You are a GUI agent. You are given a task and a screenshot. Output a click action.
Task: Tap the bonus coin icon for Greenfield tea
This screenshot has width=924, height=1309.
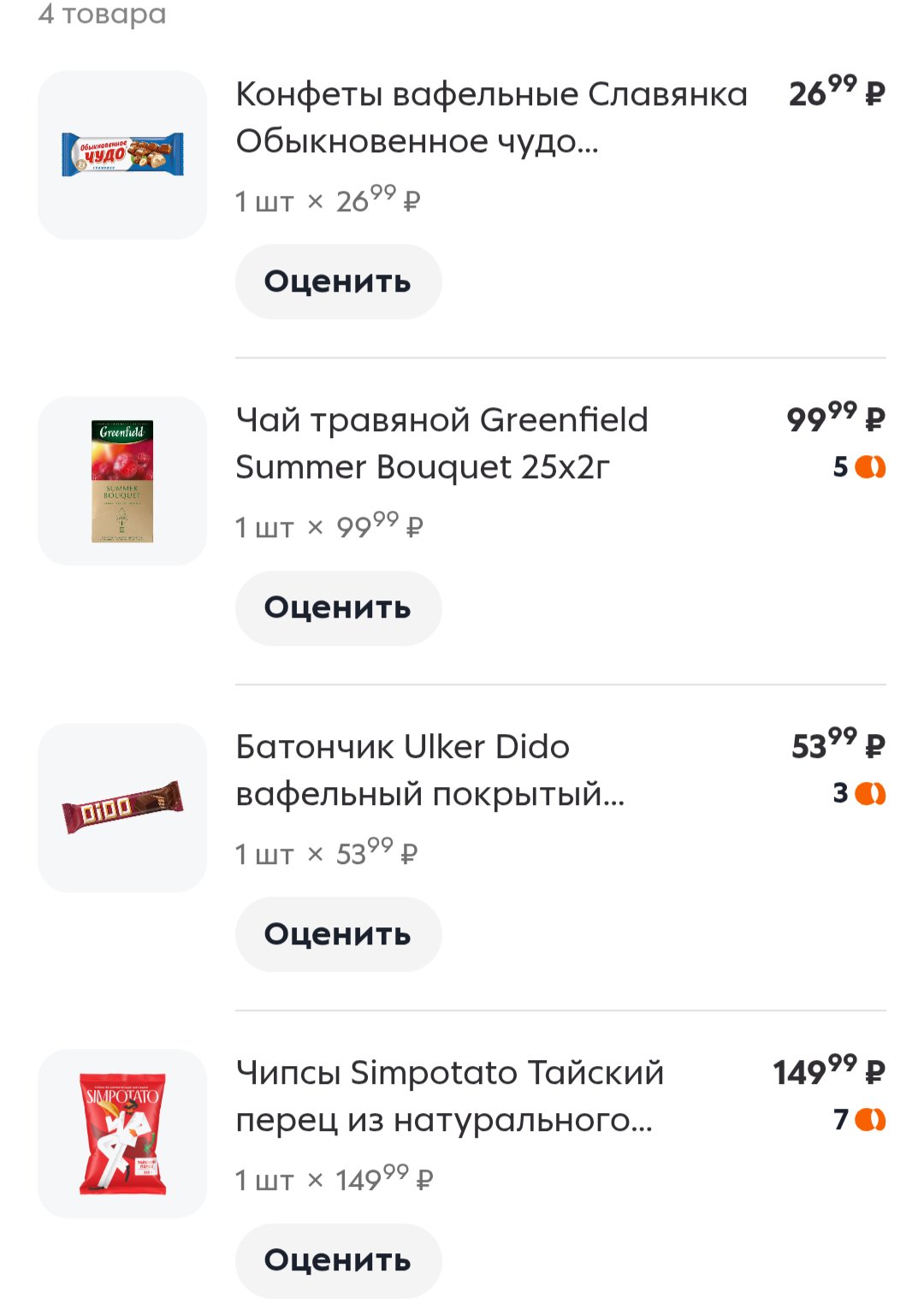pyautogui.click(x=870, y=467)
